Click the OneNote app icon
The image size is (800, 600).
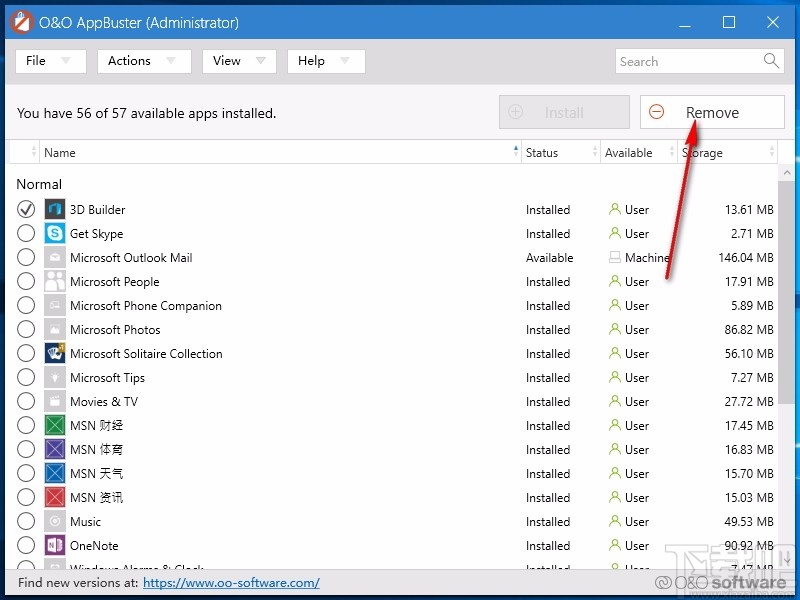click(53, 545)
